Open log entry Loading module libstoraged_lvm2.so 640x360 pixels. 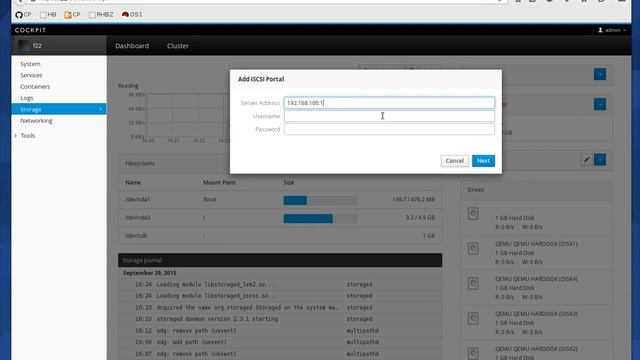pyautogui.click(x=280, y=284)
